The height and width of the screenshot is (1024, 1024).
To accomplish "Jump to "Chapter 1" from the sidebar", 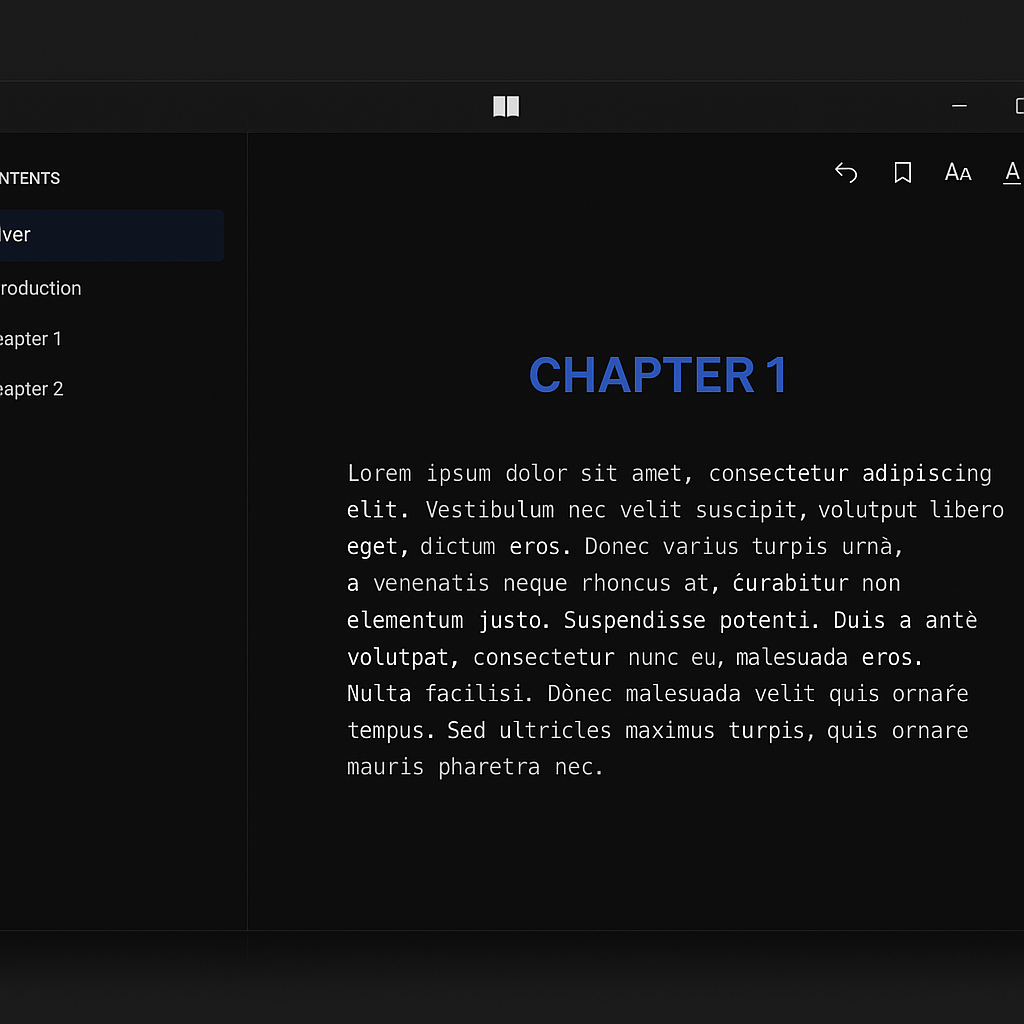I will point(30,338).
